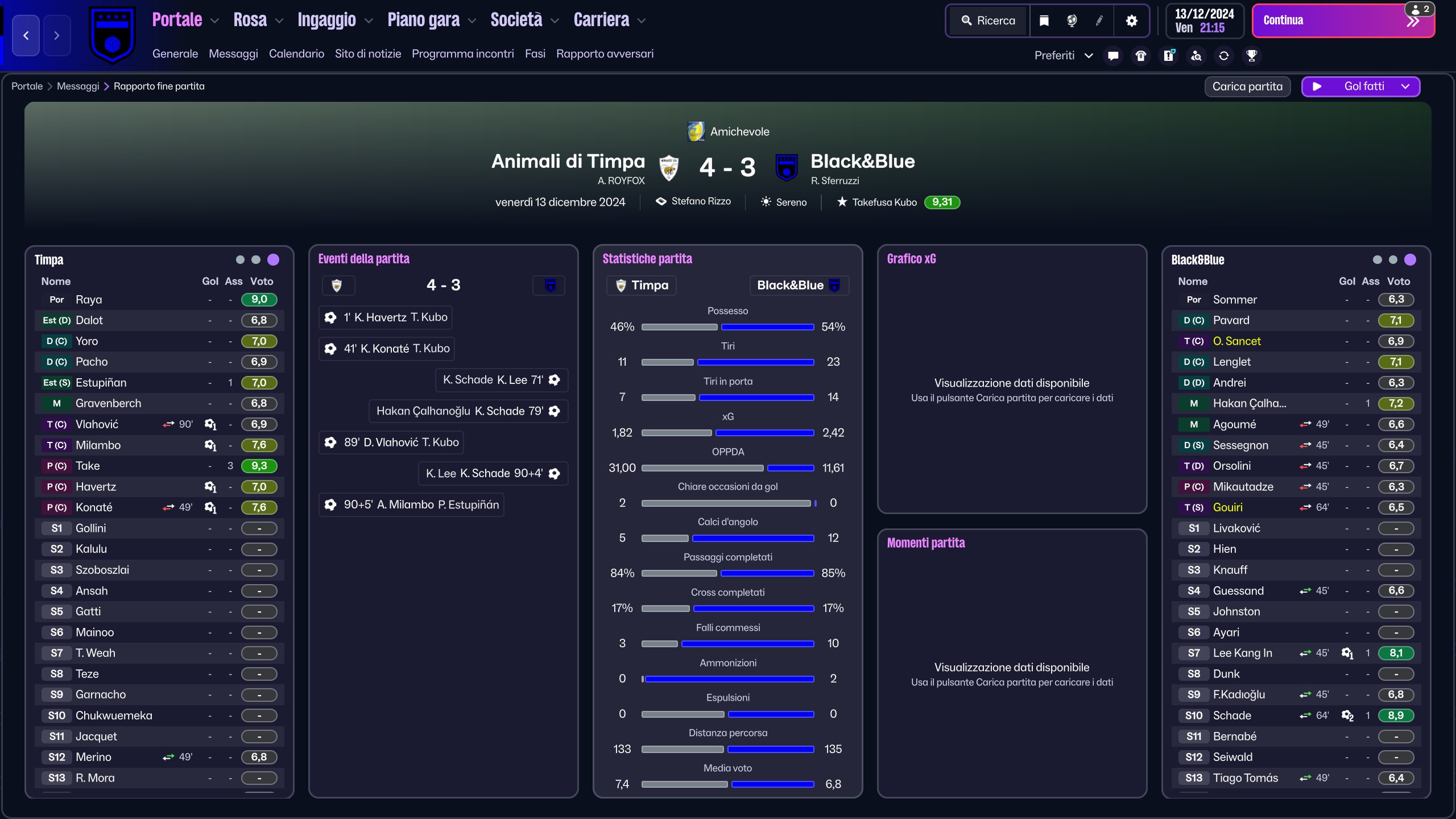Click the Carica partita button
This screenshot has height=819, width=1456.
1247,86
